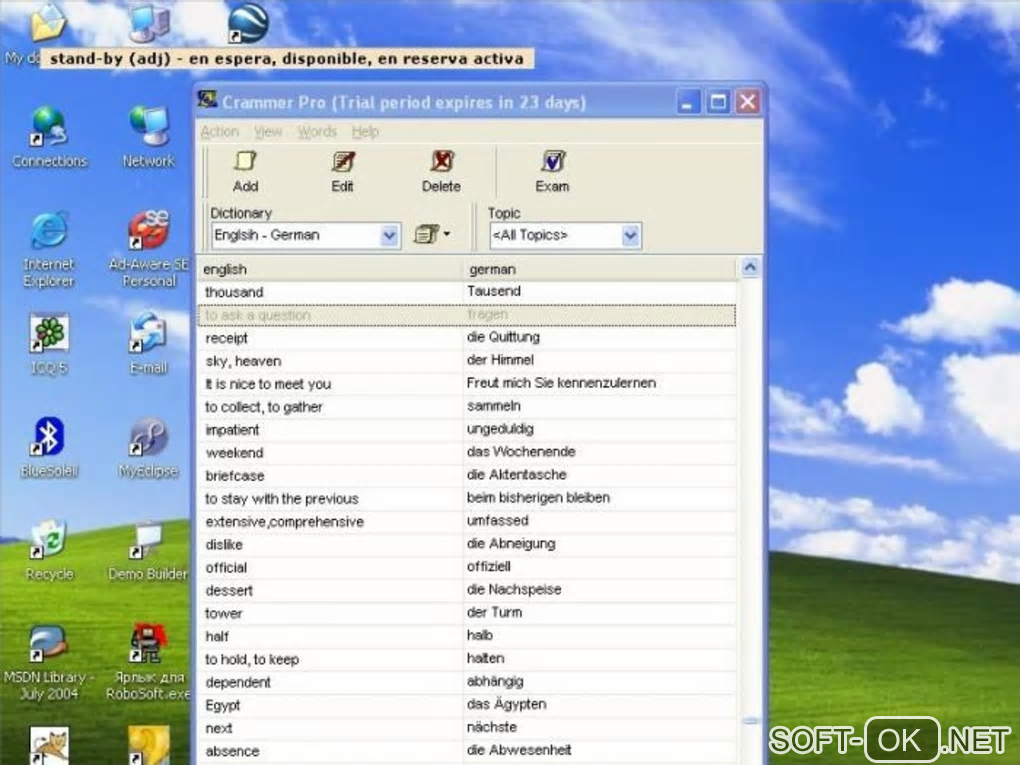
Task: Open the View menu
Action: tap(268, 132)
